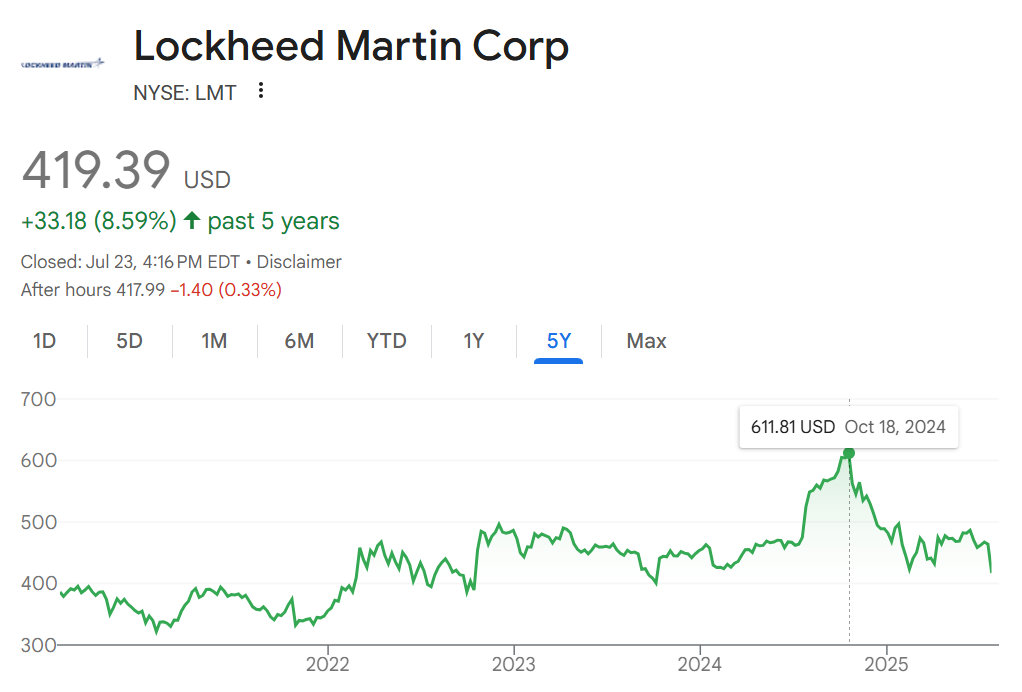The image size is (1022, 692).
Task: Click the active 5Y range tab
Action: [559, 341]
